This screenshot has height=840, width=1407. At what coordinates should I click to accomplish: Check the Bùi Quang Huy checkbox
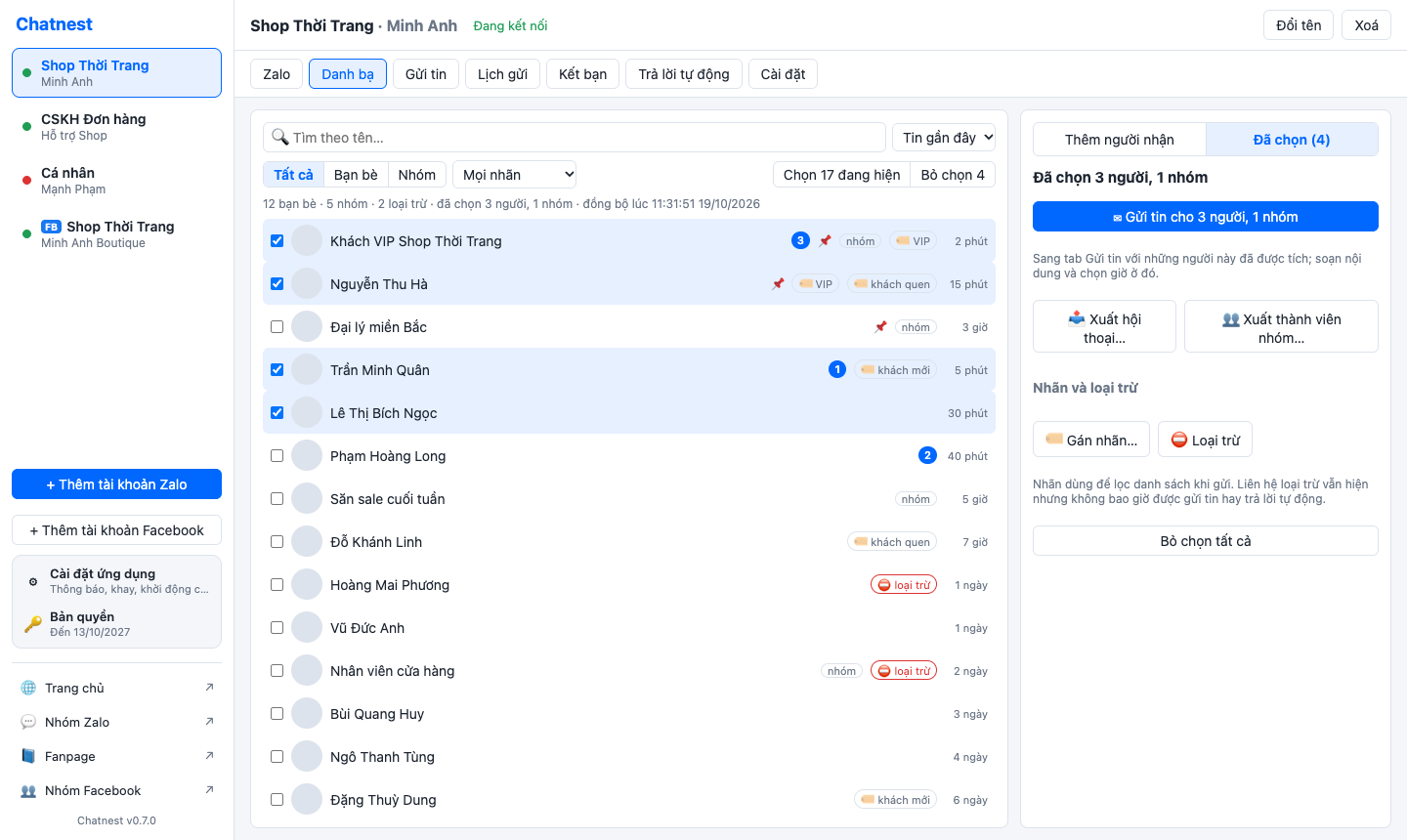tap(277, 714)
